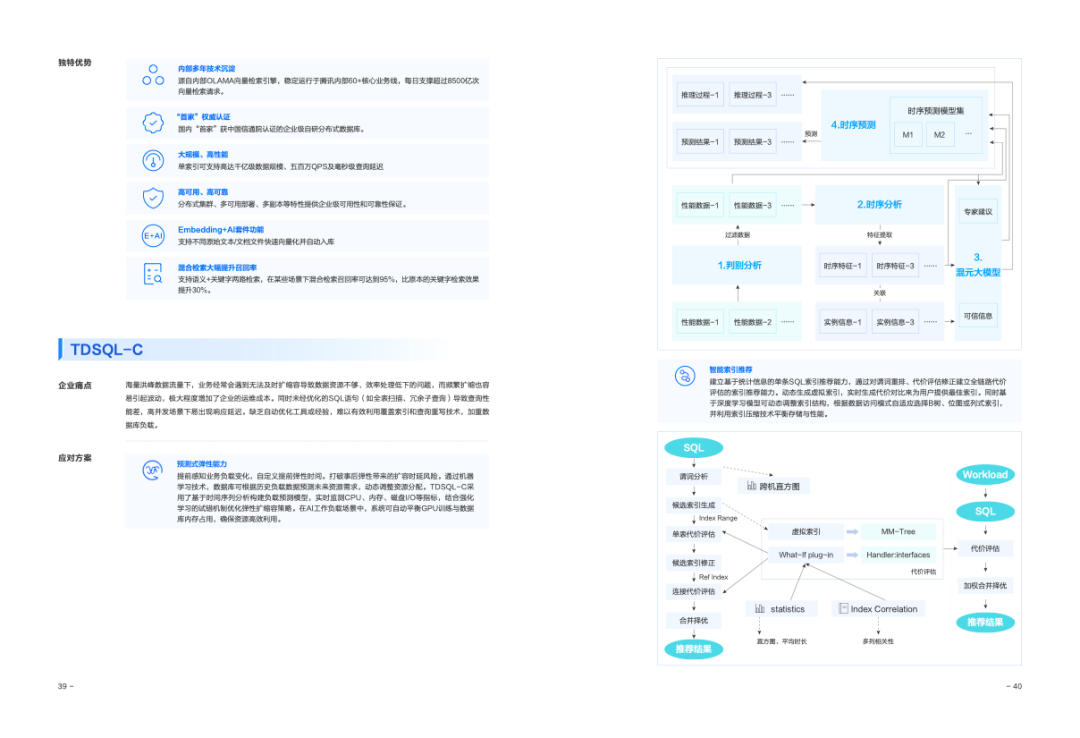Screen dimensions: 1080x738
Task: Click the document icon next to Index Correlation
Action: 843,608
